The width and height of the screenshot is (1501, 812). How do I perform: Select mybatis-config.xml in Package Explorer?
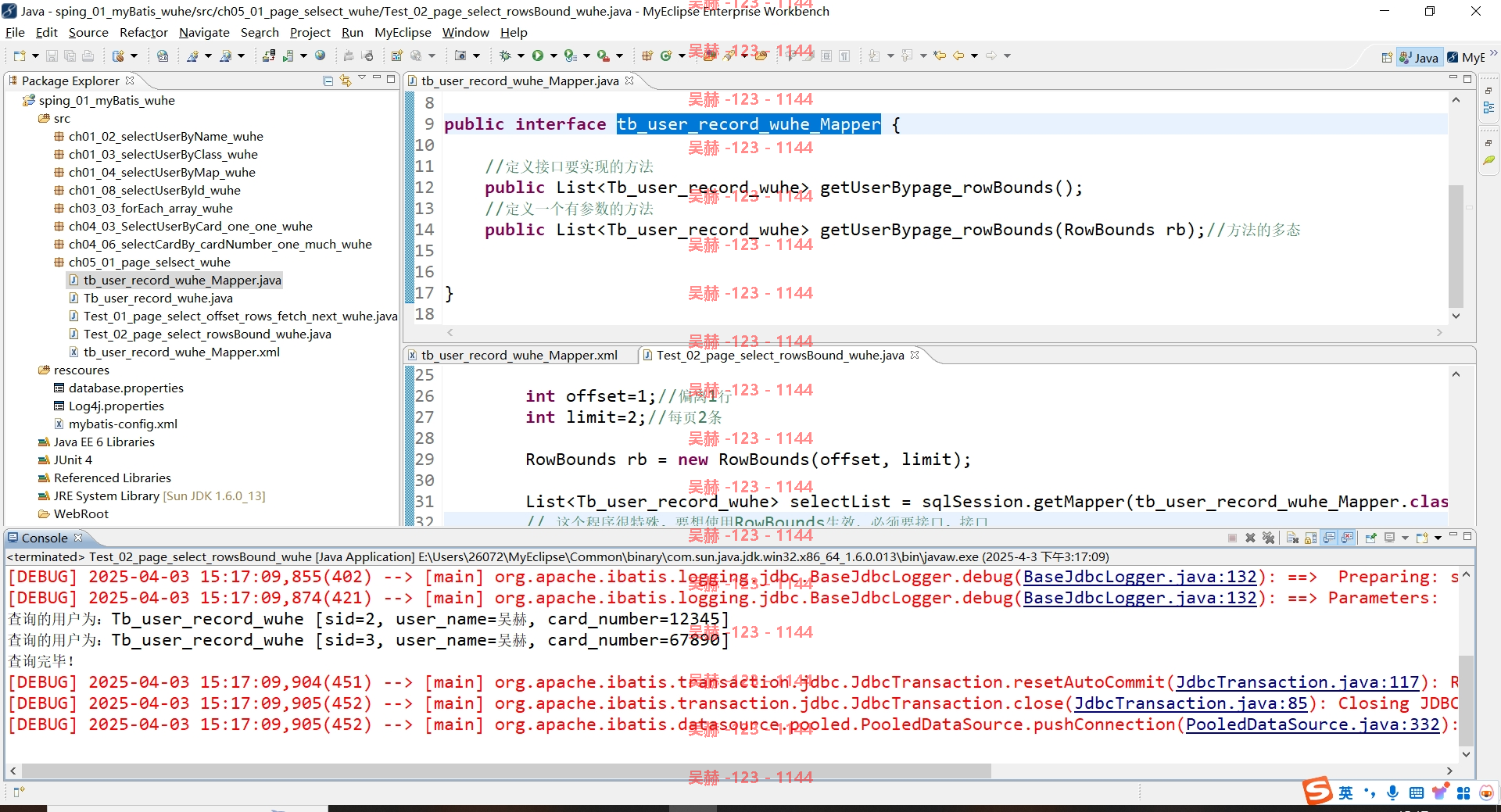point(123,424)
